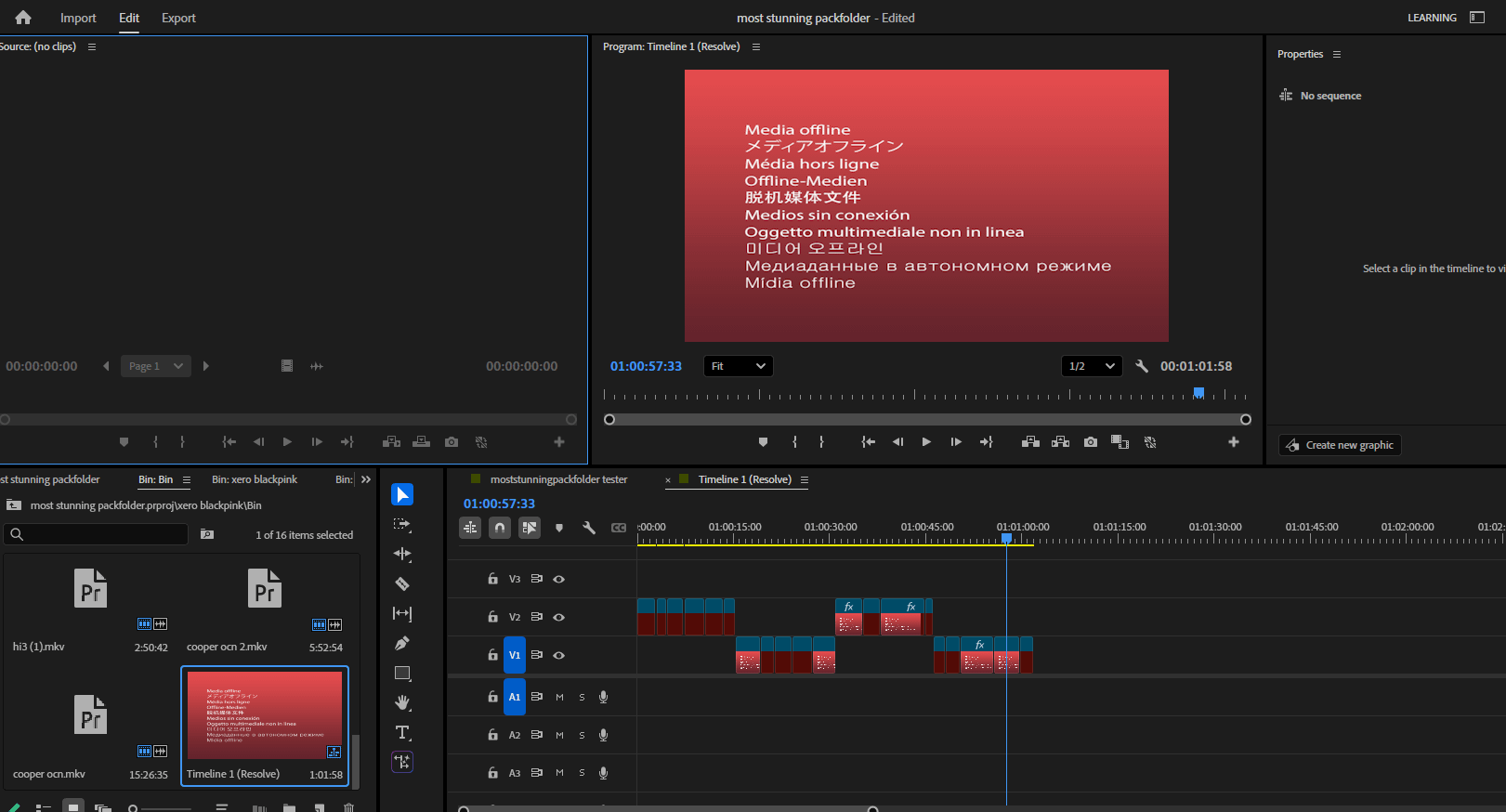1506x812 pixels.
Task: Open the 1/2 playback resolution dropdown
Action: tap(1092, 366)
